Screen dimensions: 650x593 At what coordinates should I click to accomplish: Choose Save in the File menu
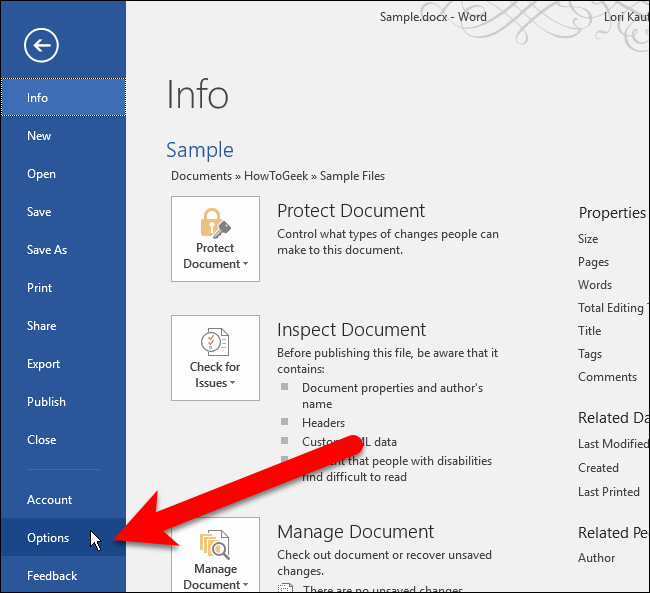point(63,212)
